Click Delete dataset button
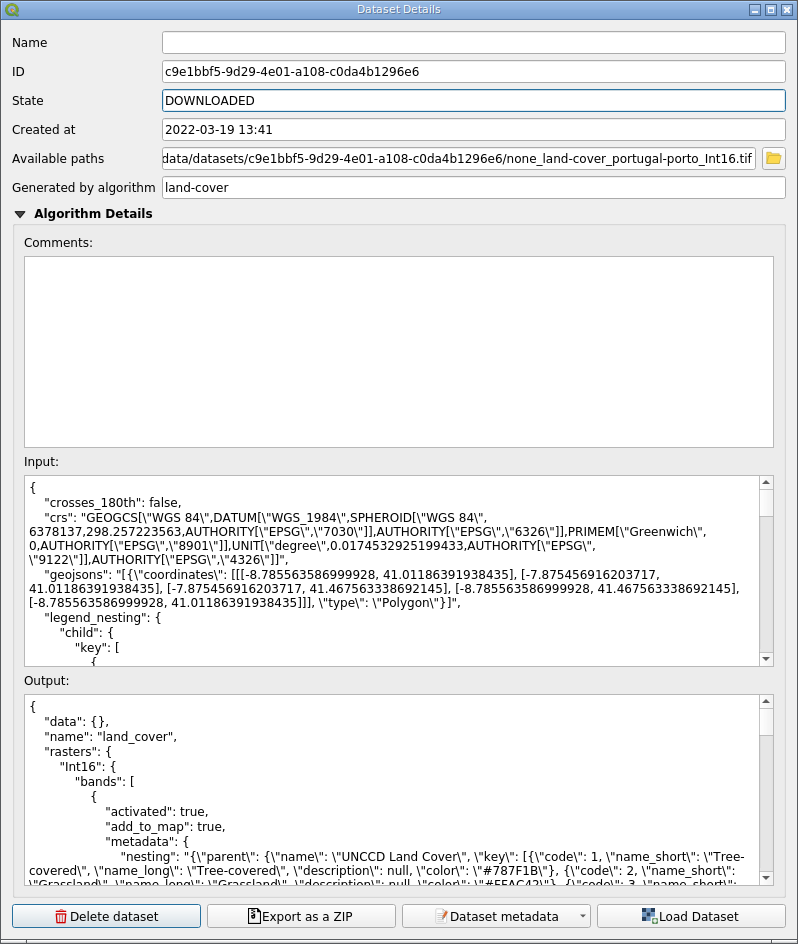798x944 pixels. click(x=107, y=916)
